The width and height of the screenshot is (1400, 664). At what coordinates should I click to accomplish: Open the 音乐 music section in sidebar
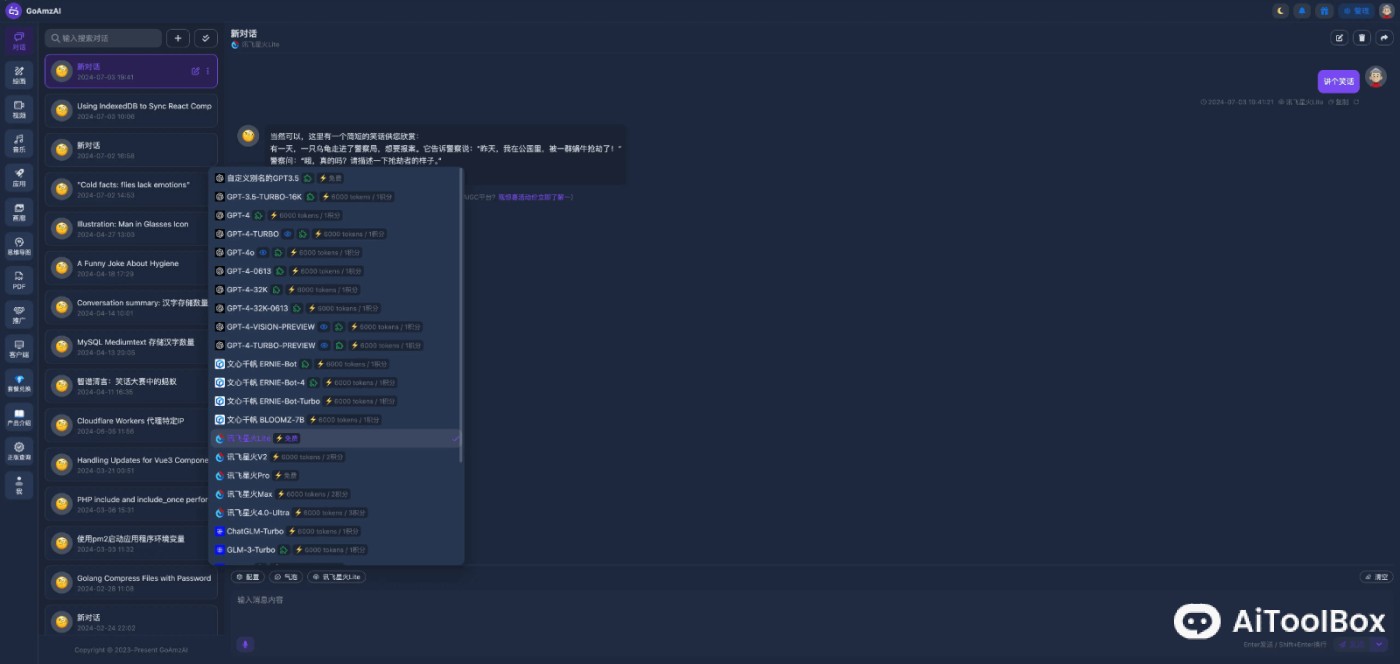pos(19,143)
